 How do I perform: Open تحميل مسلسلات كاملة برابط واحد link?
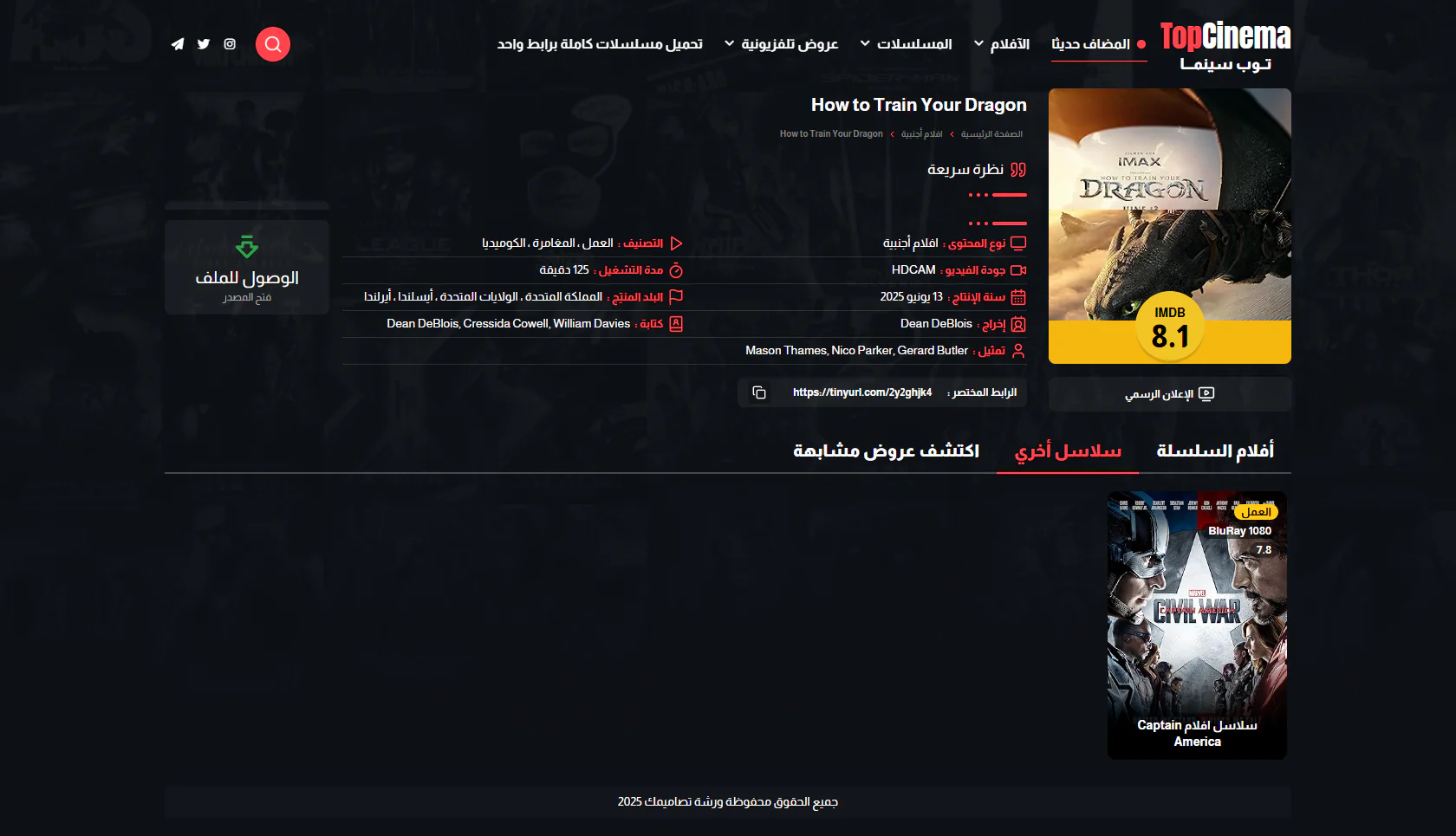click(x=600, y=44)
